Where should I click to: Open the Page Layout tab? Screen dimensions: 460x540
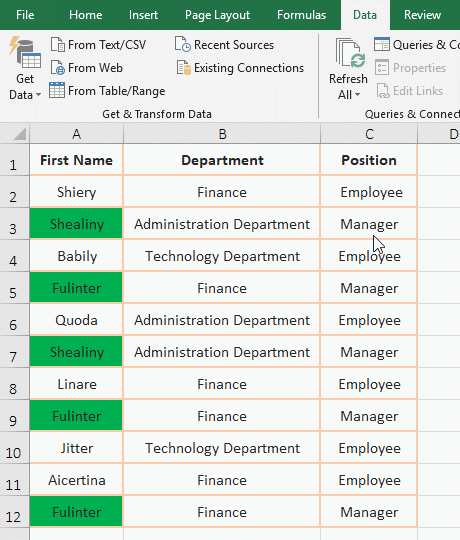point(217,15)
